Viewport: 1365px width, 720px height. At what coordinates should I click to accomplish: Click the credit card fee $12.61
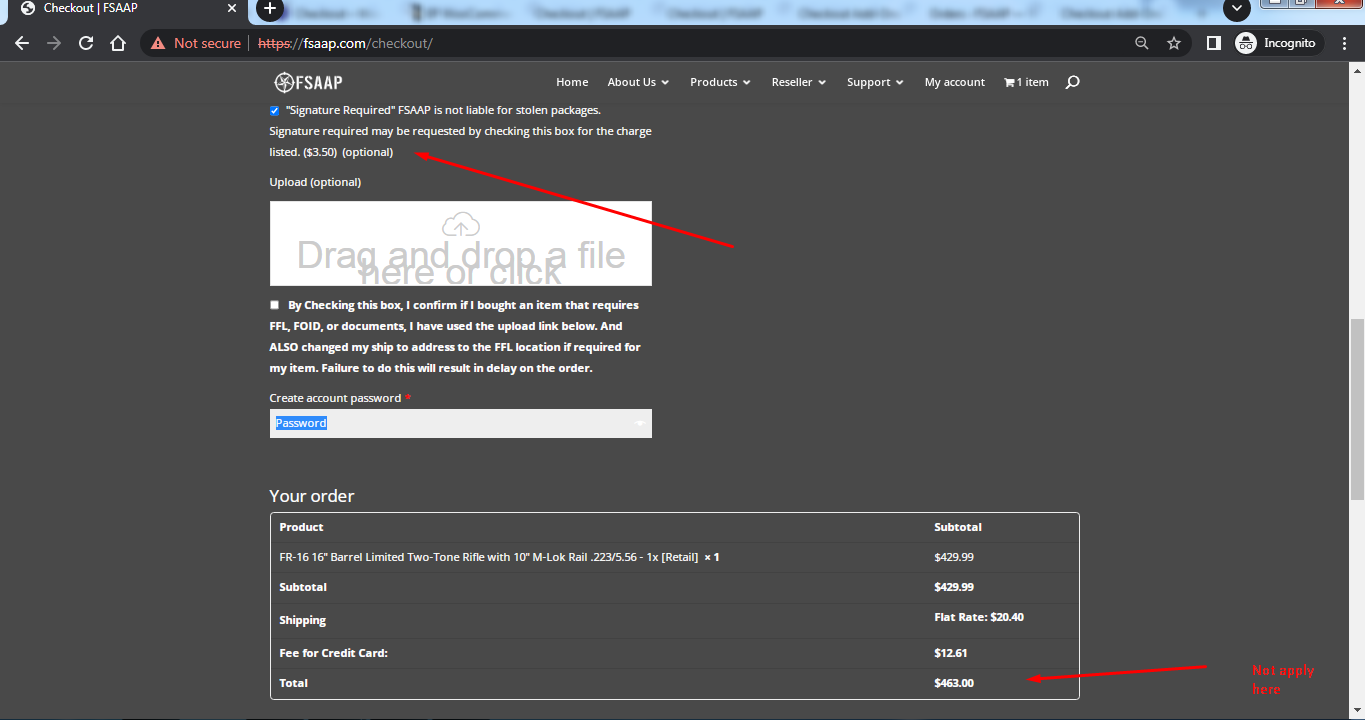[950, 653]
